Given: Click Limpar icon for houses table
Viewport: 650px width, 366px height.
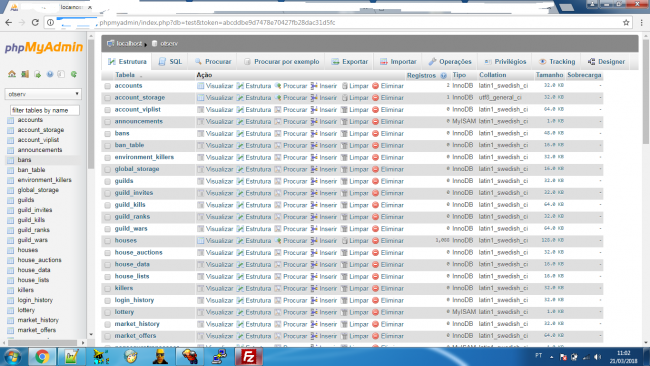Looking at the screenshot, I should 344,241.
